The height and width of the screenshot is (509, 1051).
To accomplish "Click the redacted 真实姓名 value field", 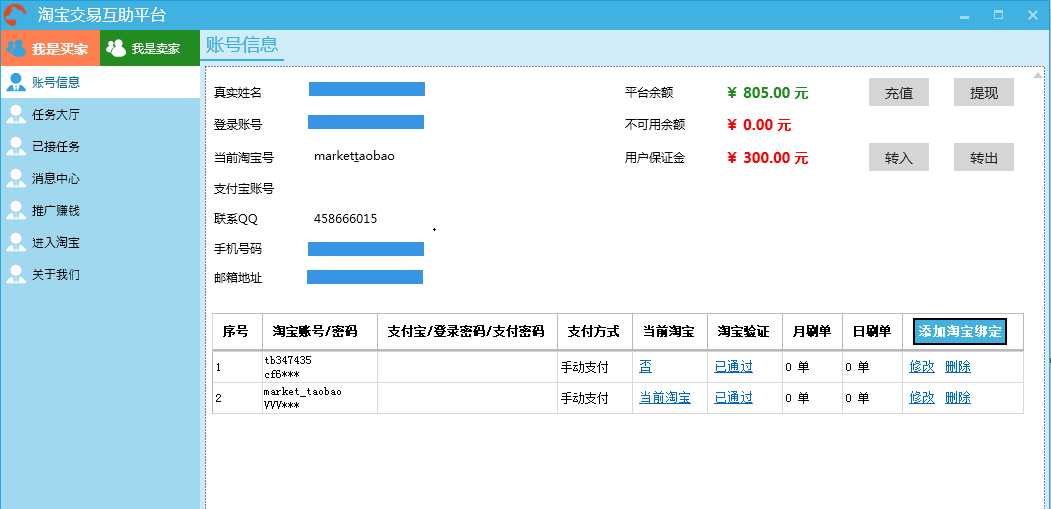I will tap(367, 89).
